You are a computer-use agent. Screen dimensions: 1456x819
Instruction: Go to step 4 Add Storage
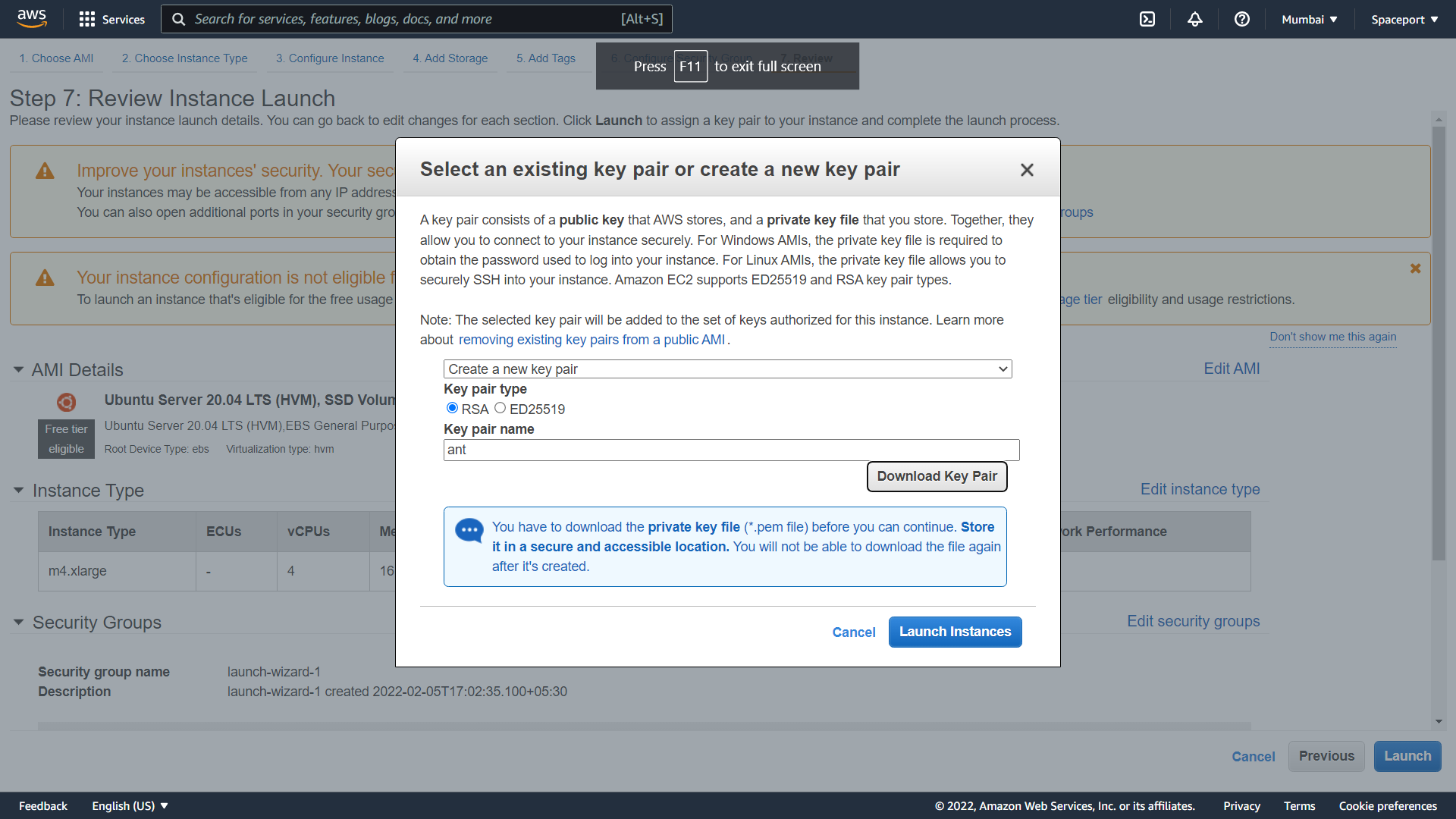tap(450, 58)
